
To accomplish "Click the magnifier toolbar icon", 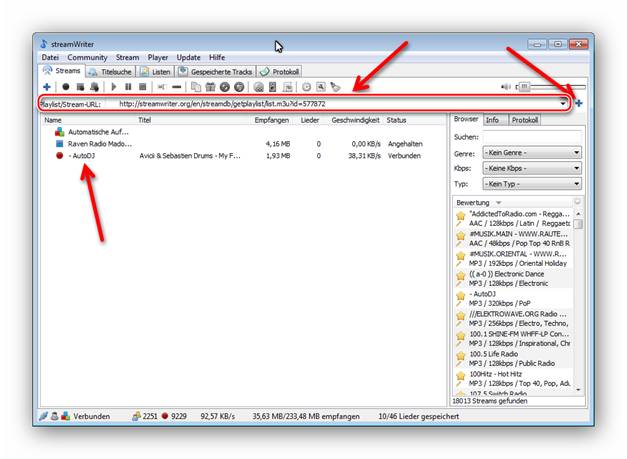I will (321, 87).
